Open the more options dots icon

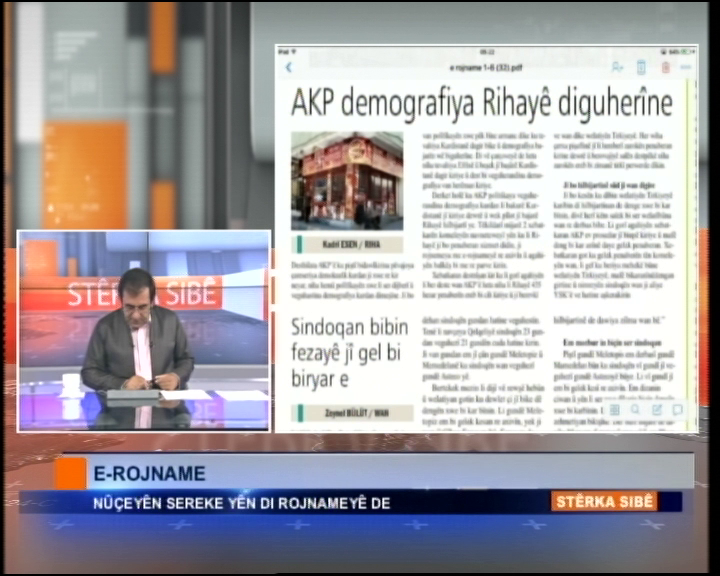[686, 68]
